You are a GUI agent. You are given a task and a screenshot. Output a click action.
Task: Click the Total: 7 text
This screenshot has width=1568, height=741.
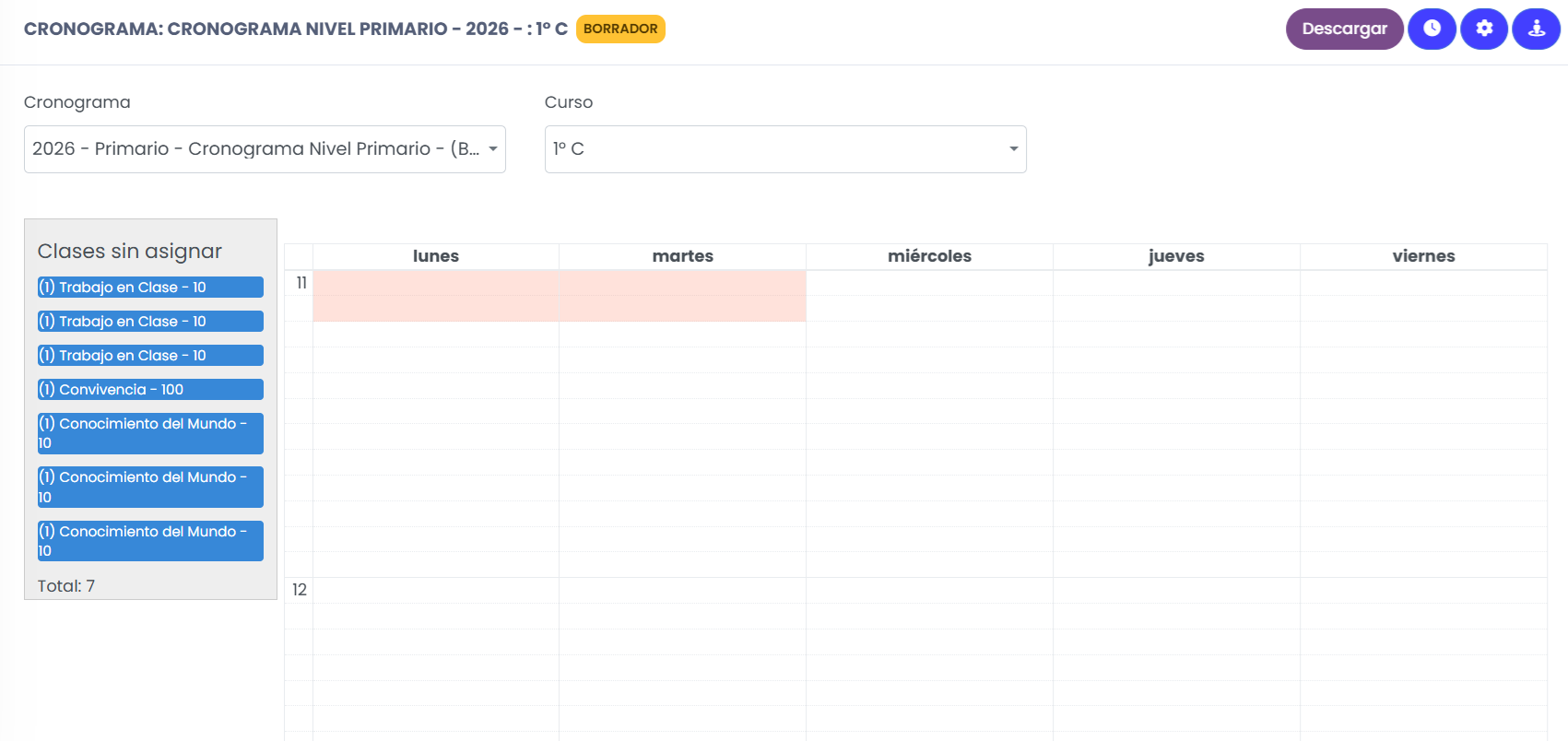pyautogui.click(x=66, y=586)
